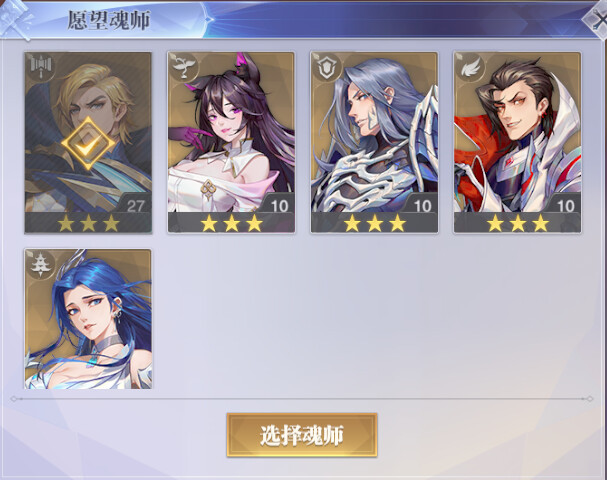This screenshot has width=607, height=480.
Task: Close the 愿望魂师 dialog
Action: click(597, 19)
